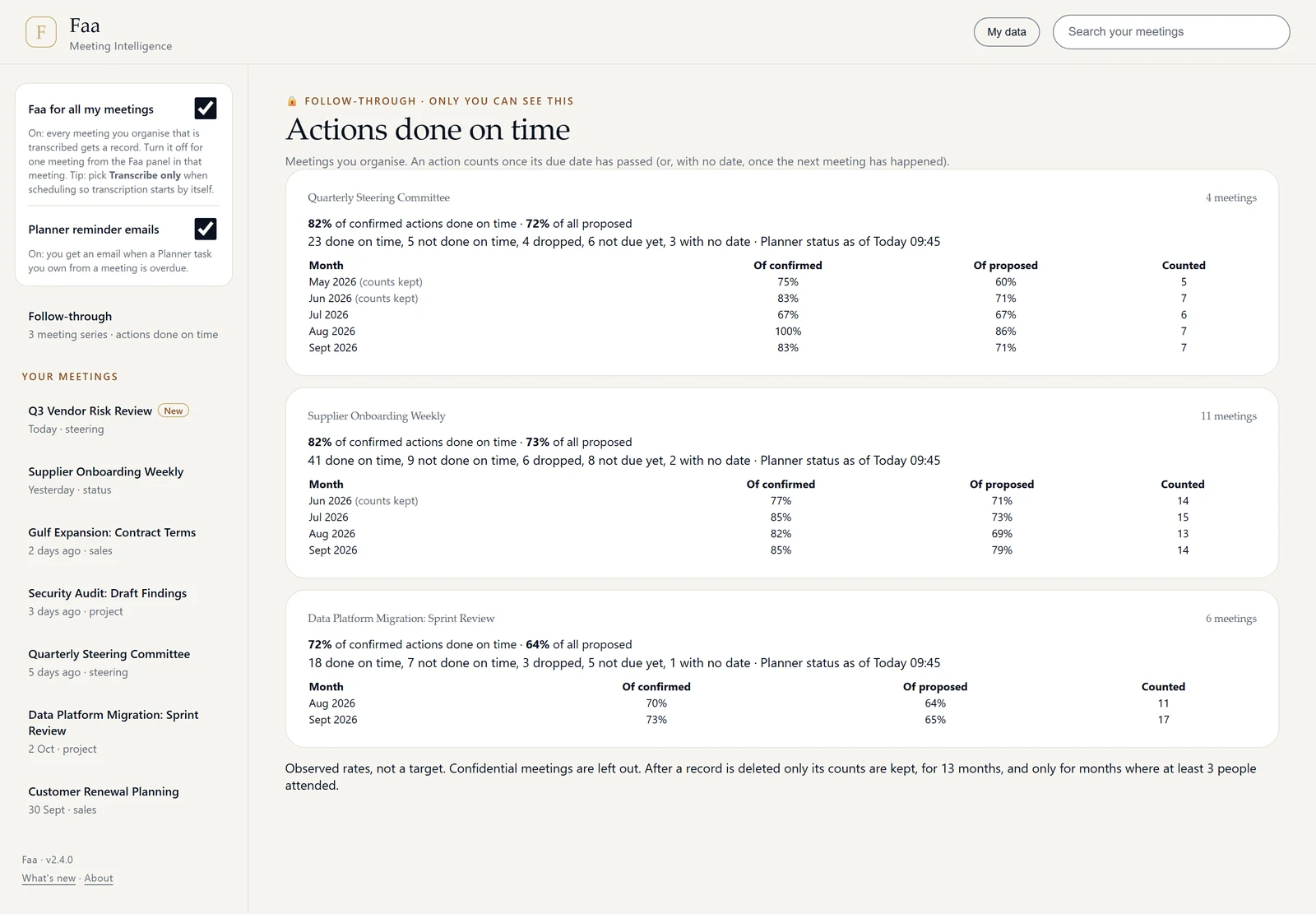
Task: Click the '18 done on time' summary line
Action: click(624, 663)
